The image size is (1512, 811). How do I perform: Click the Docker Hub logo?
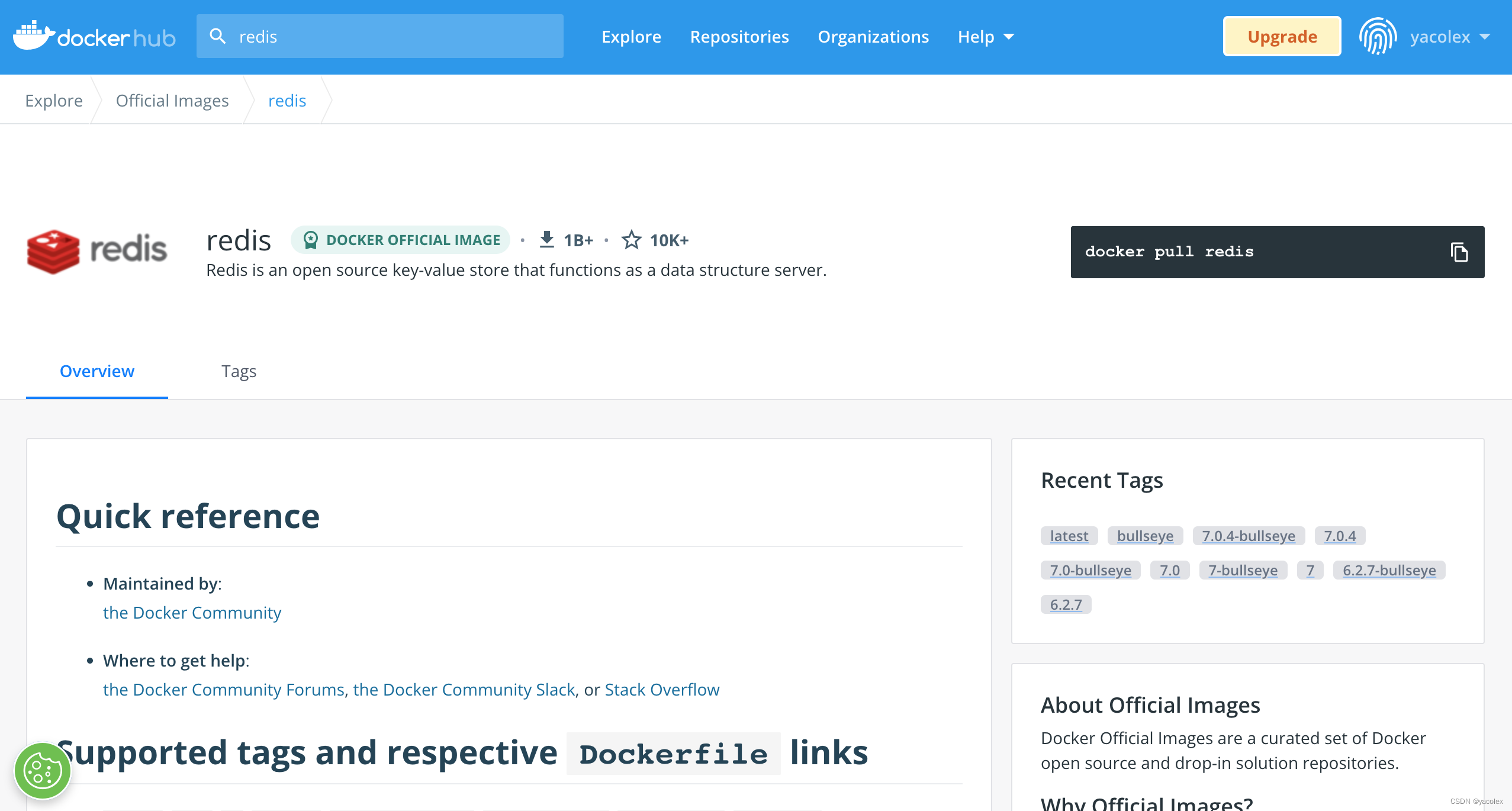click(x=94, y=36)
